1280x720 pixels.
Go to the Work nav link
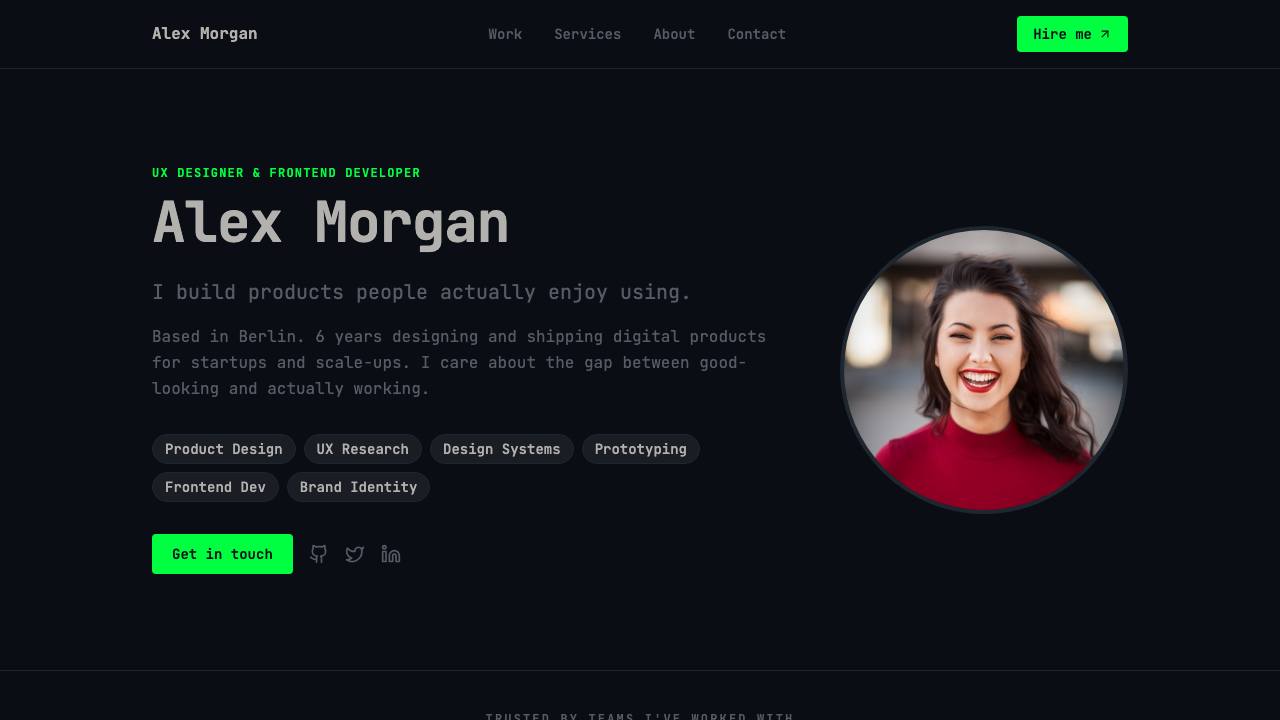[505, 34]
